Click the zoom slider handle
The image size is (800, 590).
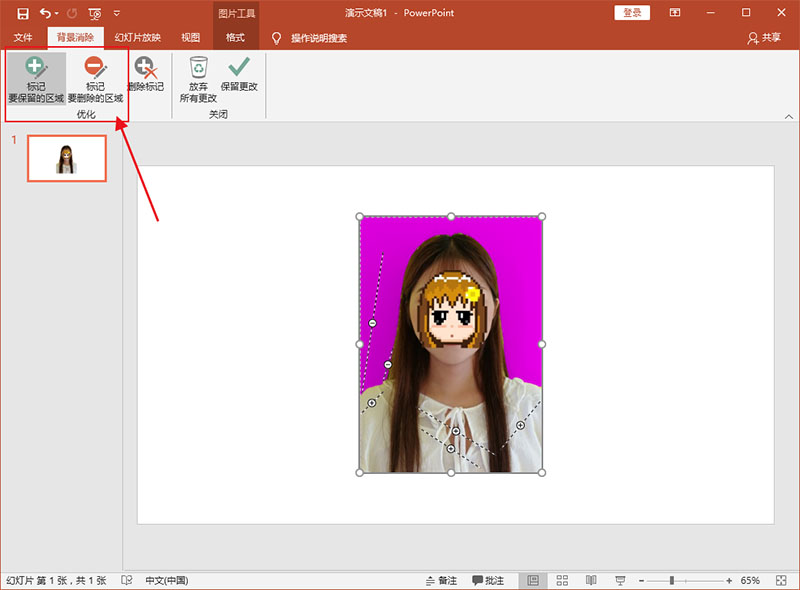coord(672,580)
